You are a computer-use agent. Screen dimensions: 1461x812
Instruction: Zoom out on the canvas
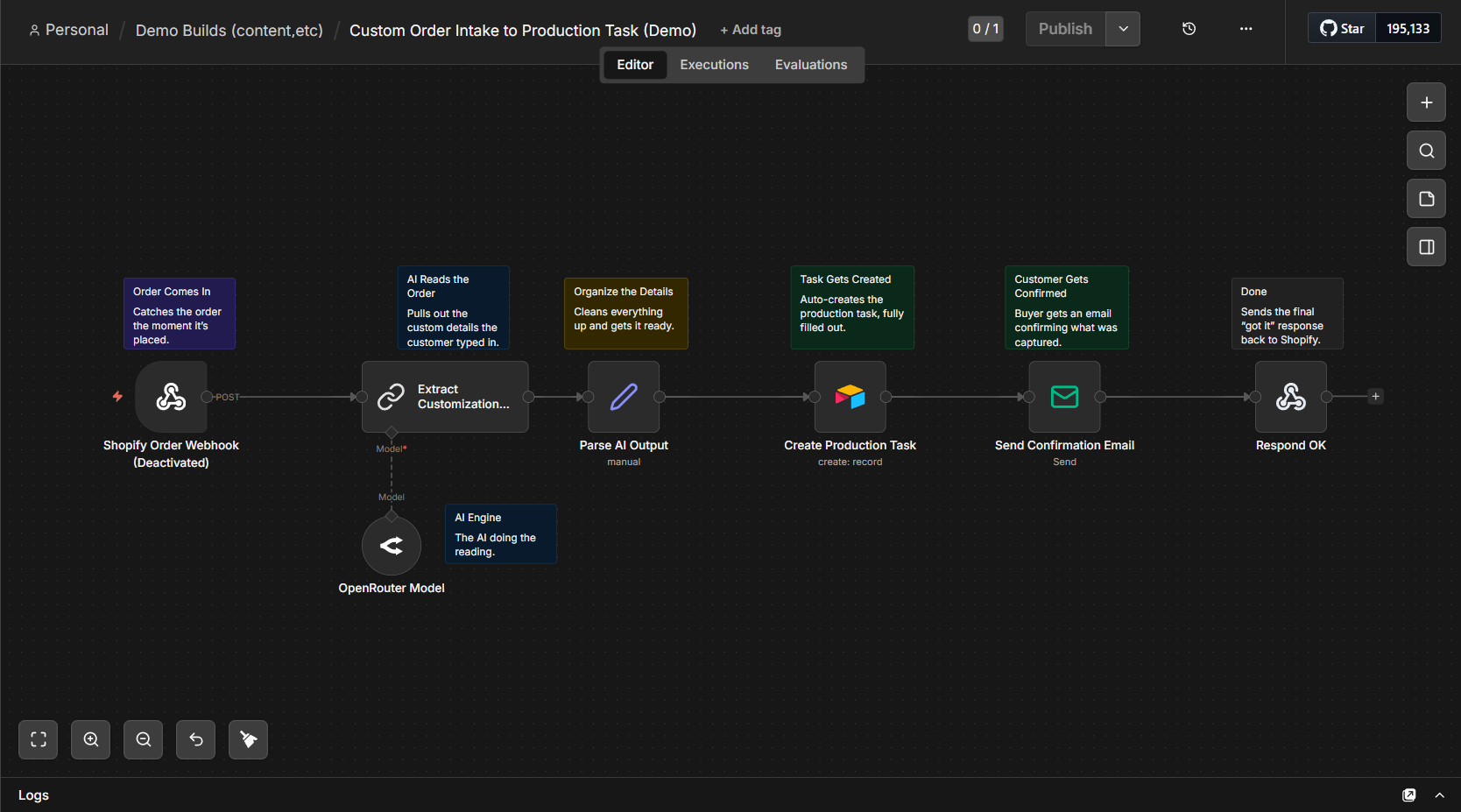(144, 739)
